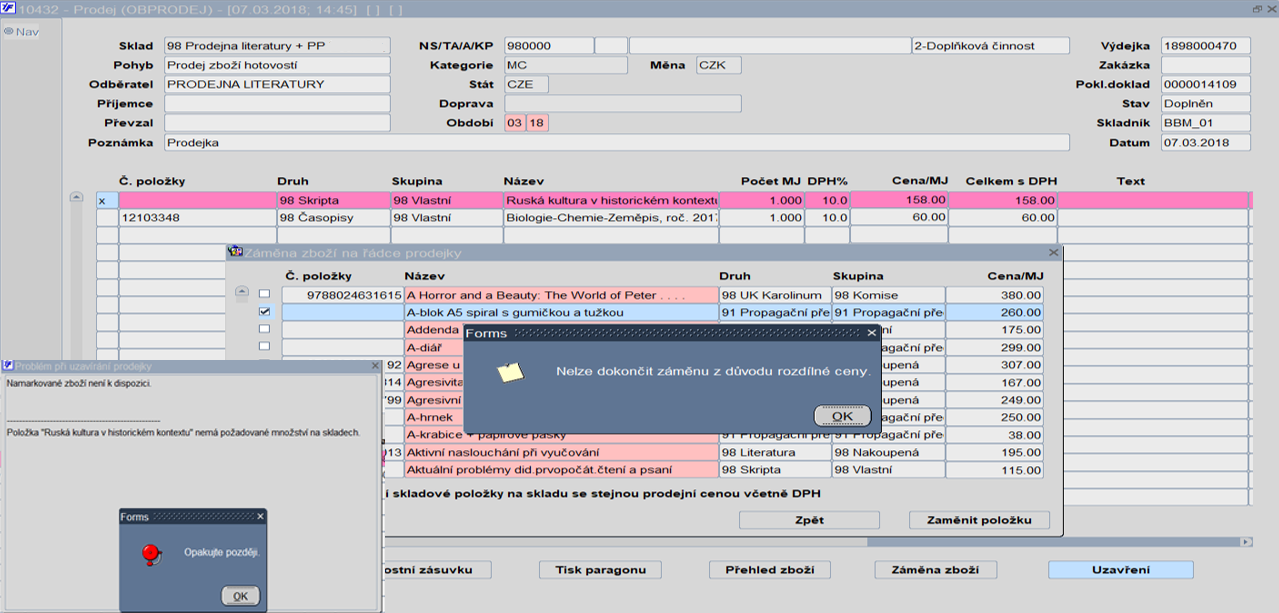Click into the Poznámka field
1279x613 pixels.
click(x=615, y=143)
